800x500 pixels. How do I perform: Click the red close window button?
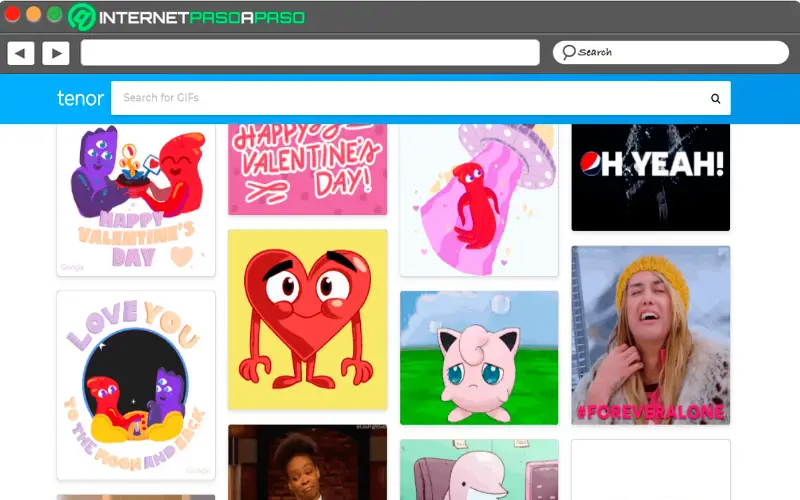pos(12,14)
